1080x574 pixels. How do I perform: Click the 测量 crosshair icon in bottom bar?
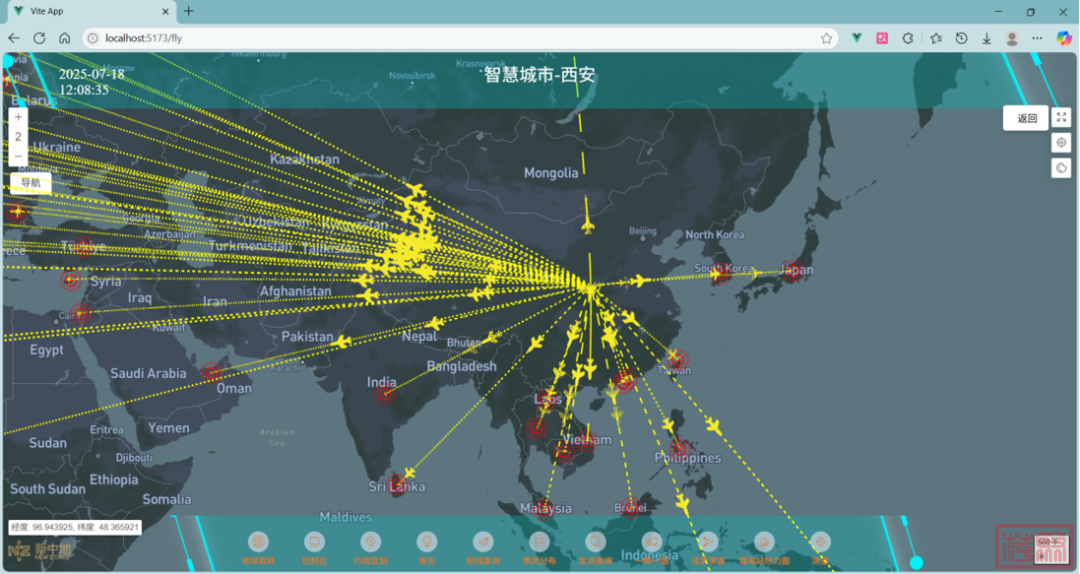[820, 541]
